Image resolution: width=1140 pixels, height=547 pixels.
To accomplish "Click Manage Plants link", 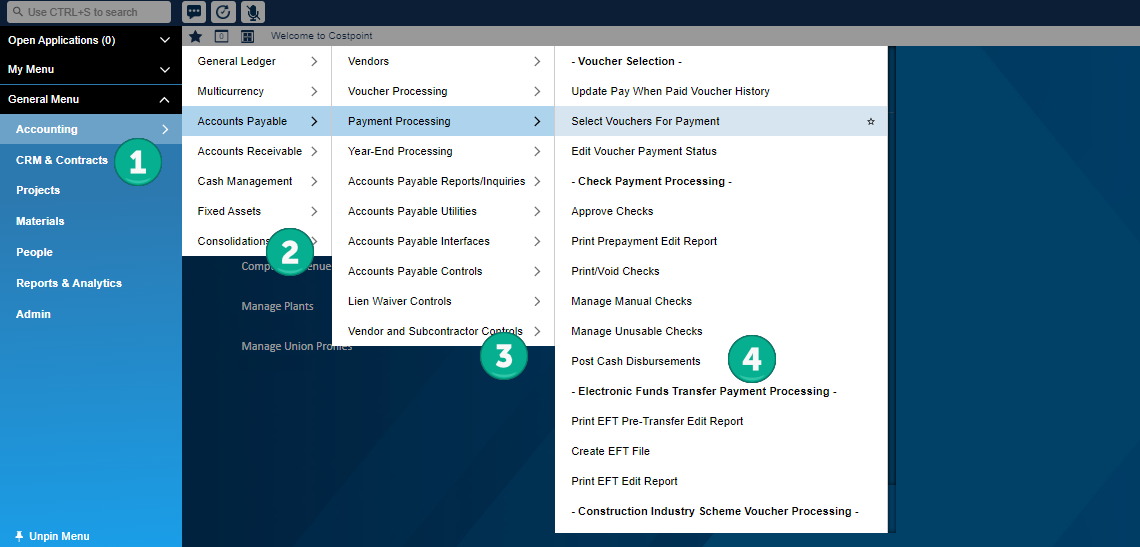I will (x=277, y=306).
